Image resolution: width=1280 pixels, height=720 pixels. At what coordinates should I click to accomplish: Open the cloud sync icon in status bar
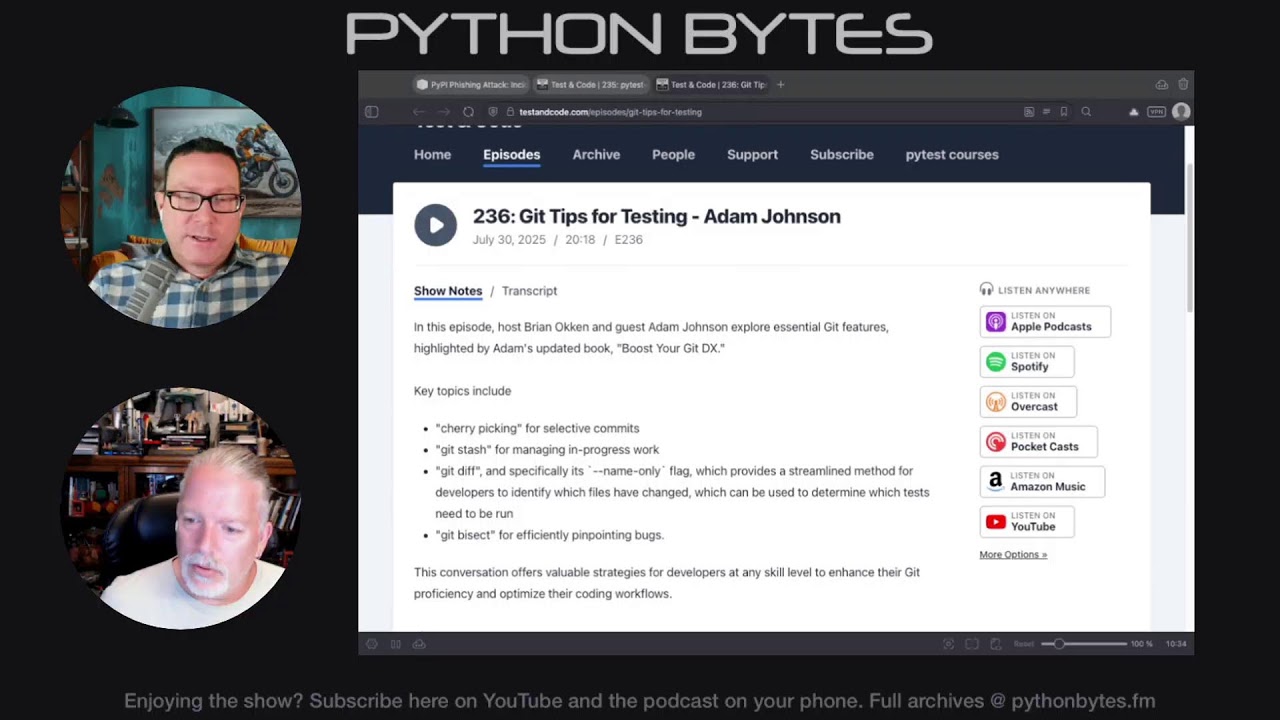[x=419, y=644]
